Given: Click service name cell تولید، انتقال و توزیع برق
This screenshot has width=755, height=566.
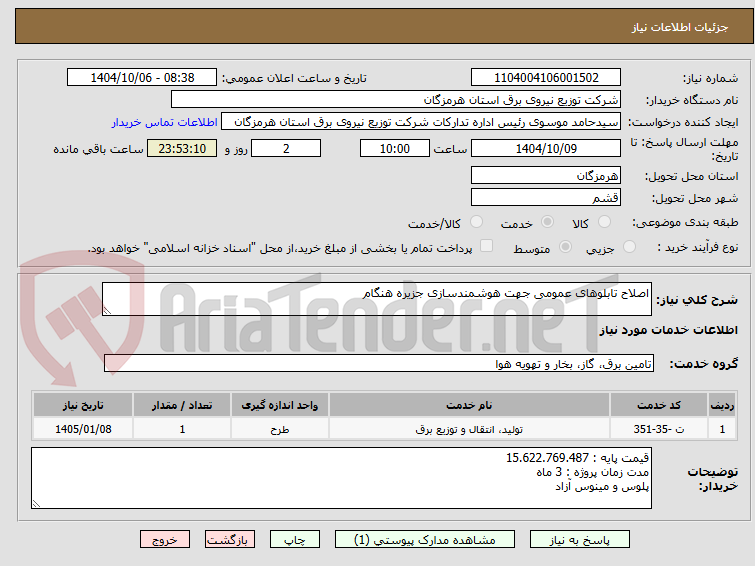Looking at the screenshot, I should [469, 429].
